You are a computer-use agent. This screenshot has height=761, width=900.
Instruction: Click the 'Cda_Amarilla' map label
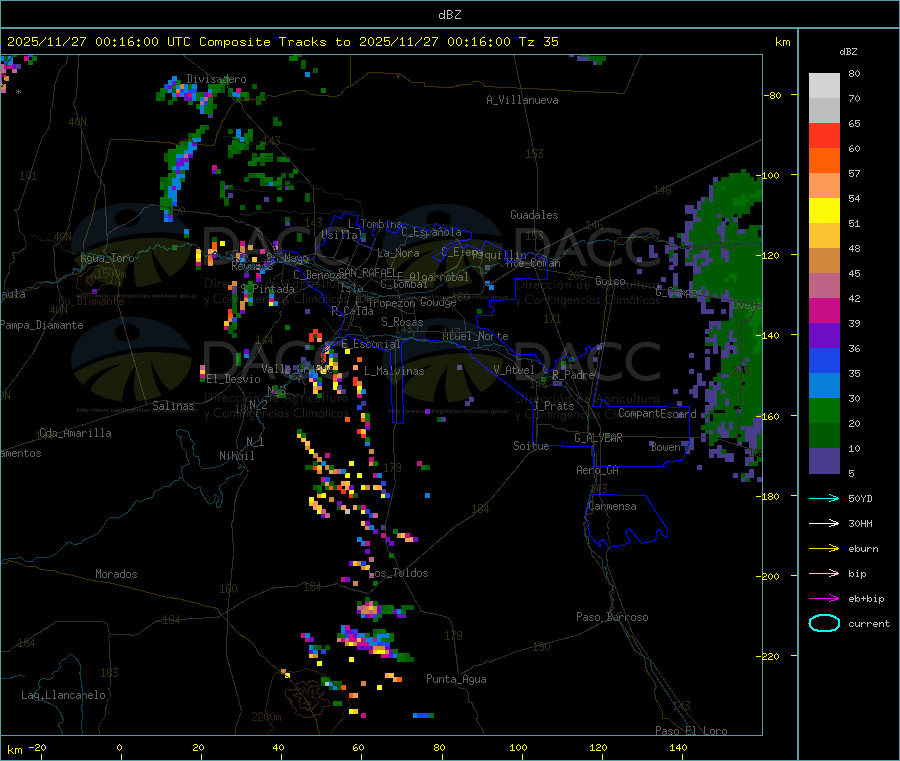(x=75, y=433)
